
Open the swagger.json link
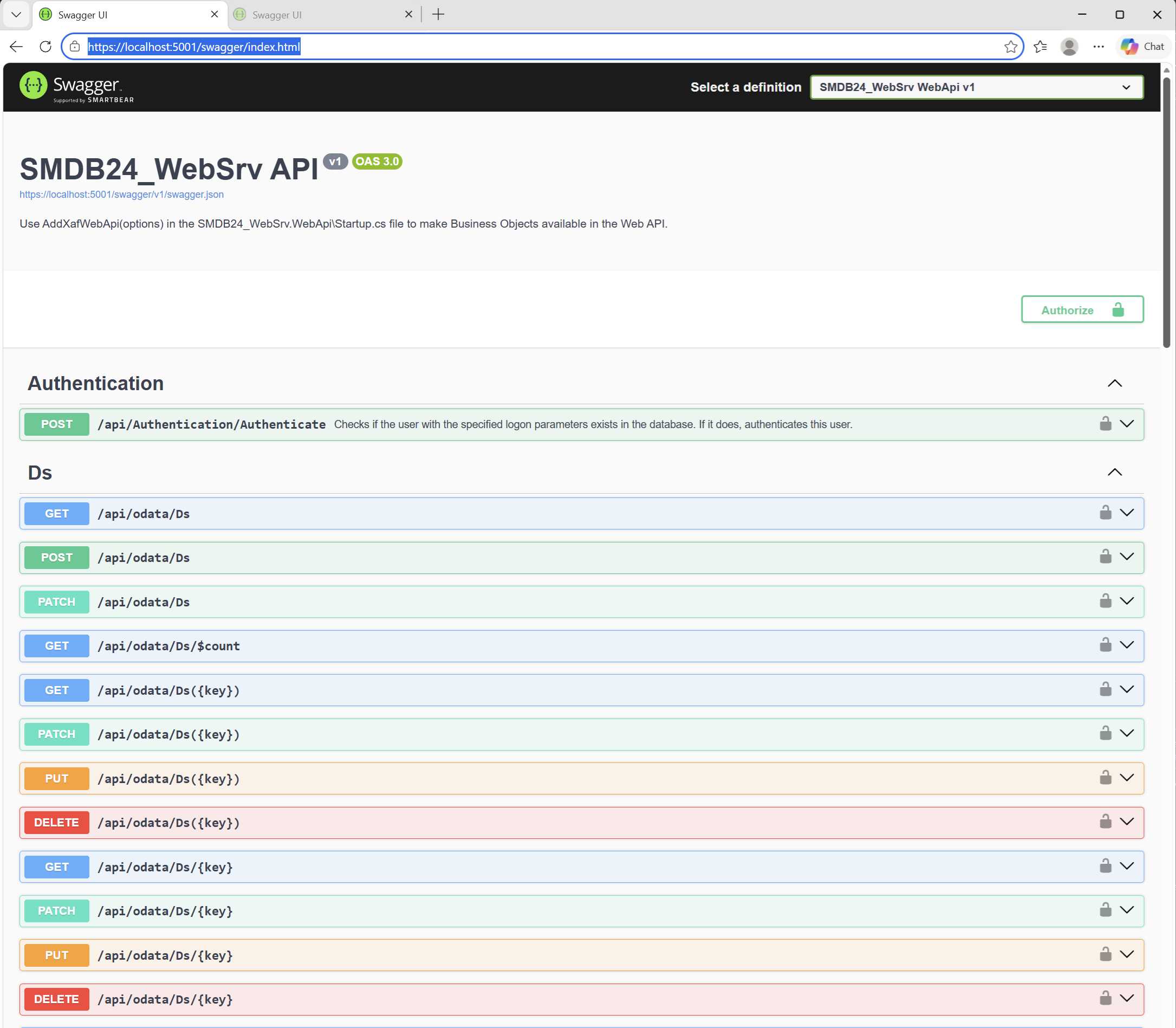121,195
